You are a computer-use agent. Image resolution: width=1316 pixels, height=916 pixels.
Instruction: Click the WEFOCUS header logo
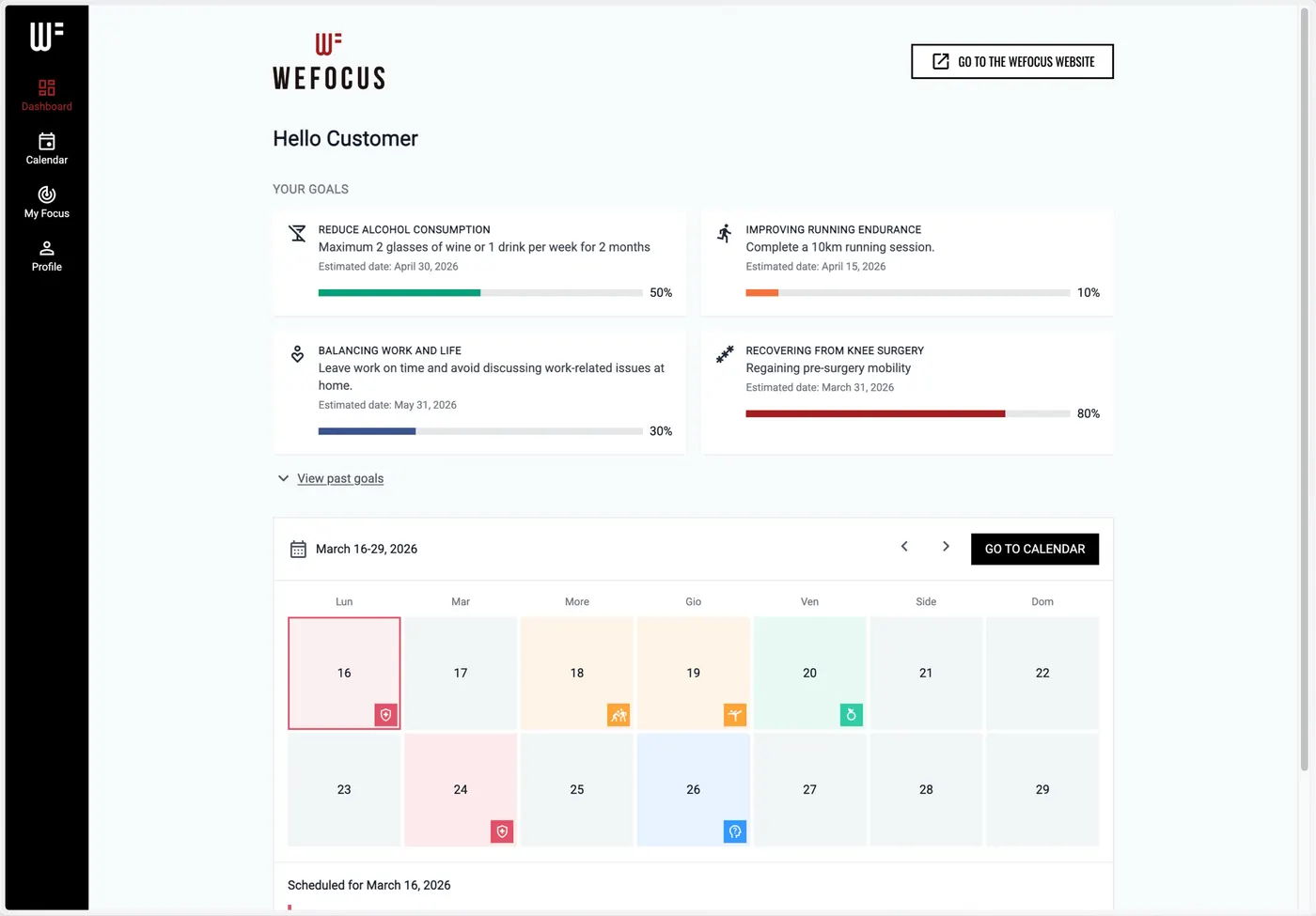click(x=329, y=61)
